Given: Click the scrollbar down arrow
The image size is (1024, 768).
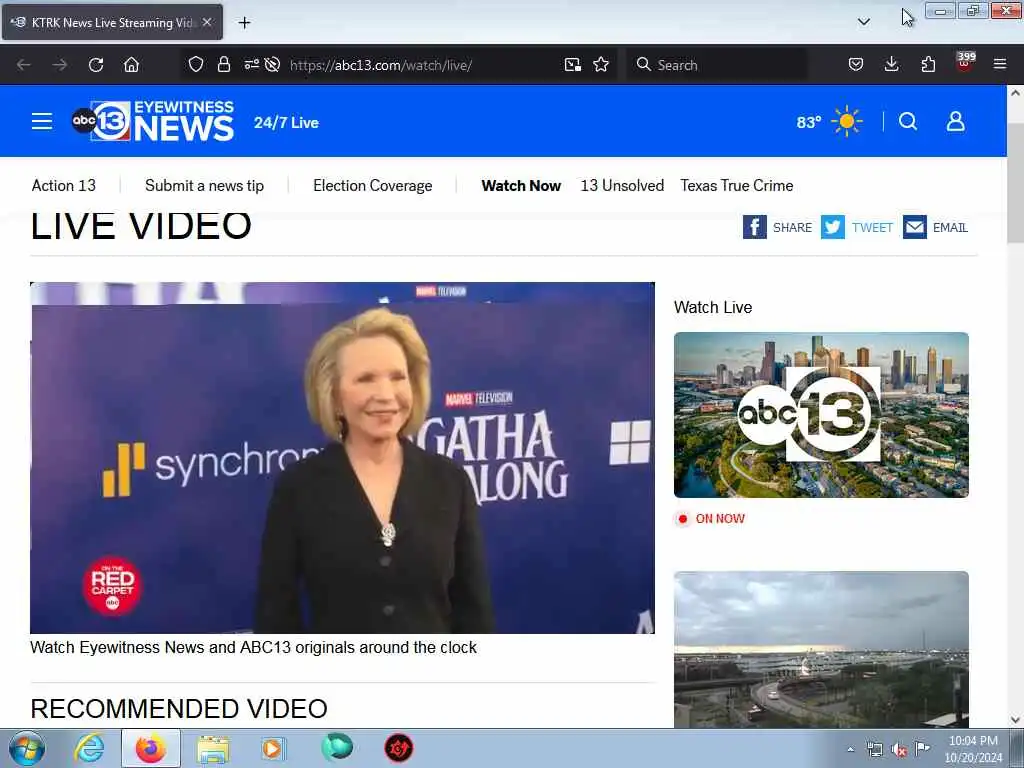Looking at the screenshot, I should [x=1015, y=720].
